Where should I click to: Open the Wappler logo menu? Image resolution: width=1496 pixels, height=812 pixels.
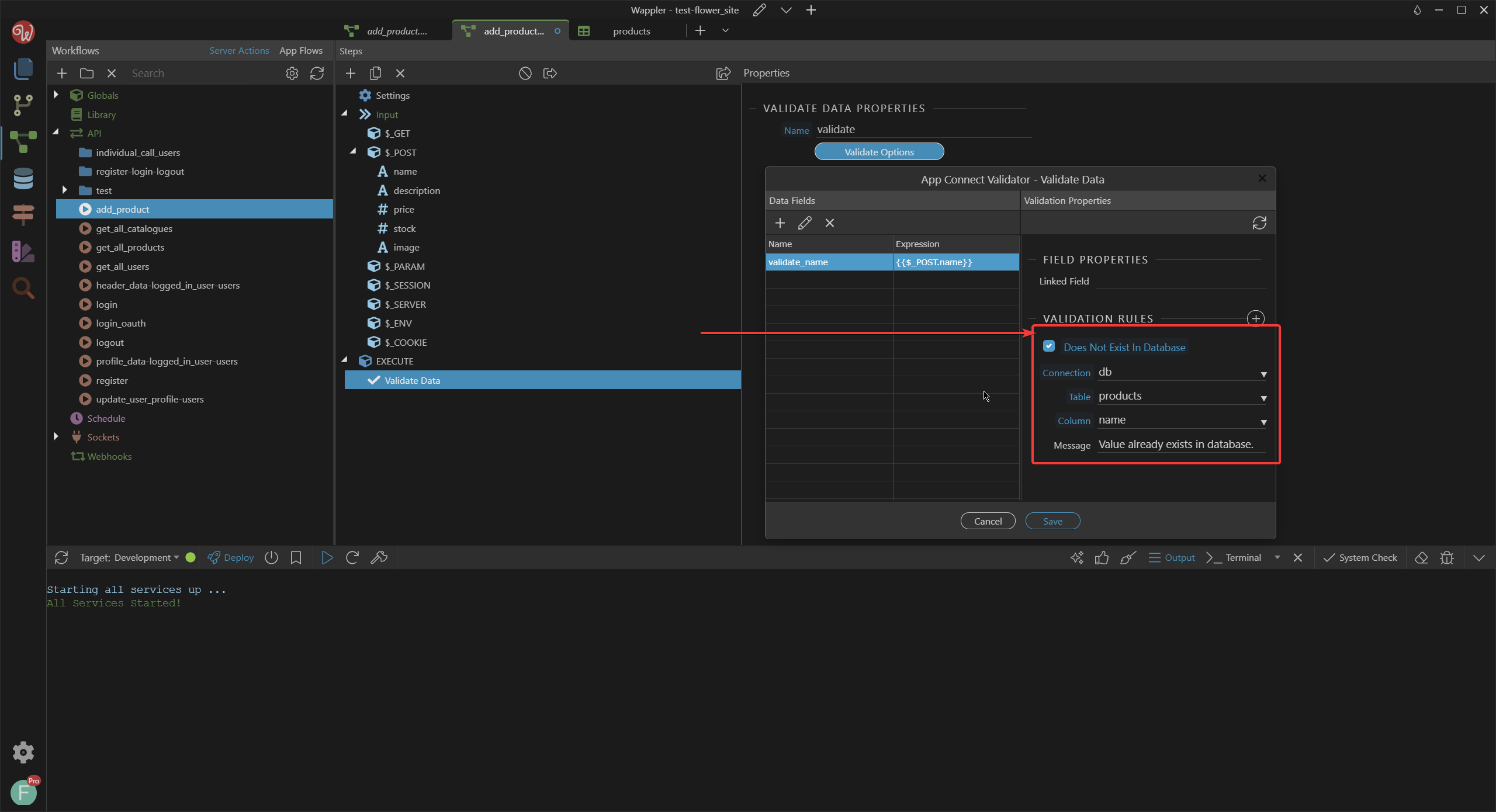[23, 32]
